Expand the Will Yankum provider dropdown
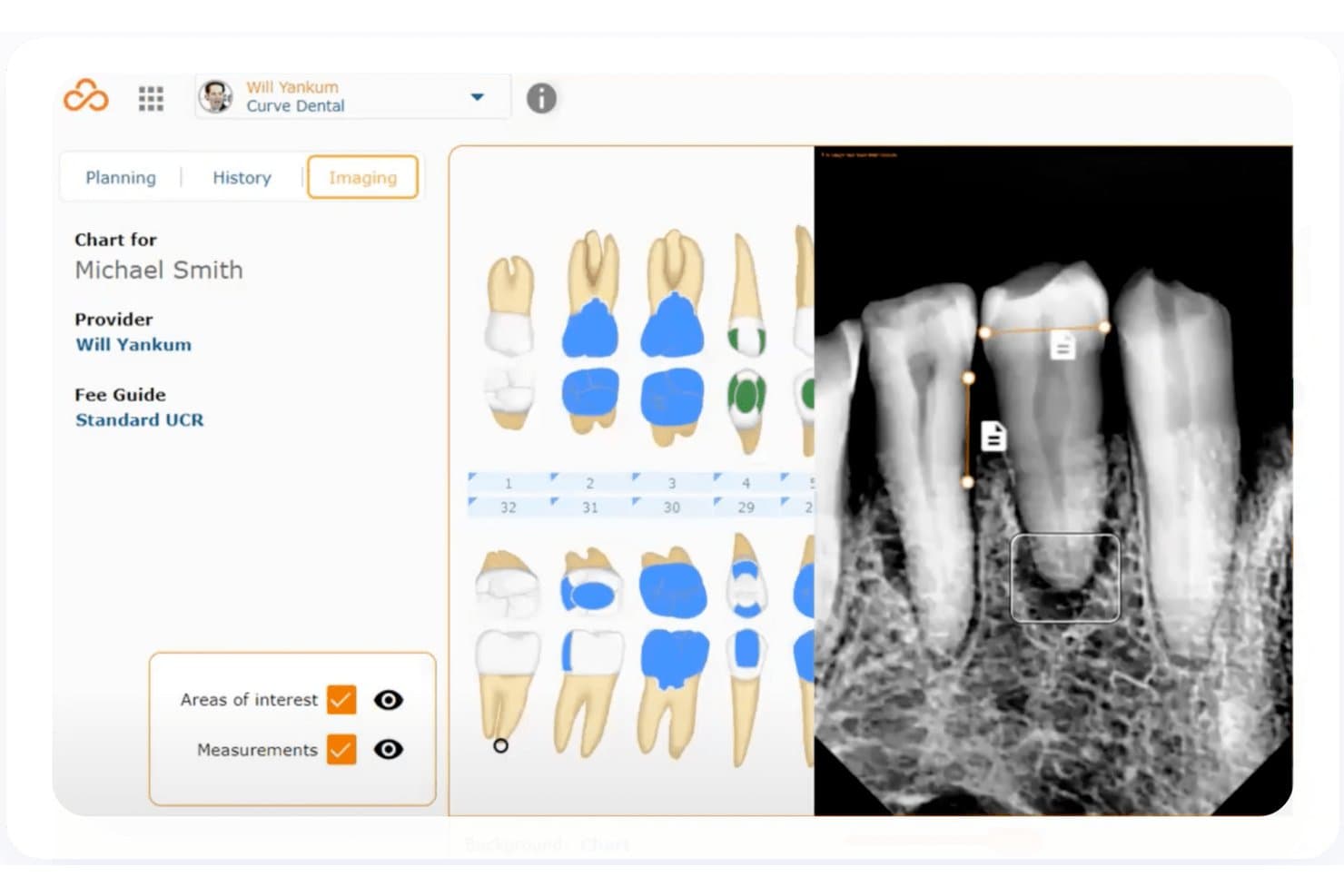Viewport: 1344px width, 896px height. (x=478, y=97)
